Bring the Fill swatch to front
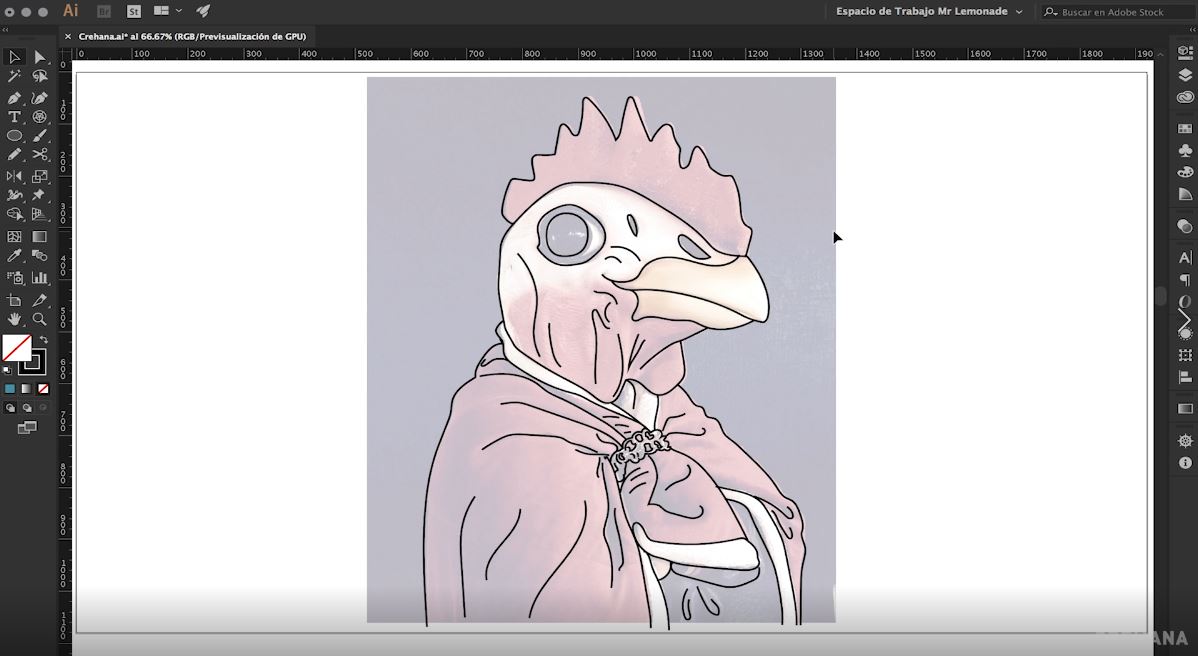This screenshot has width=1198, height=656. point(17,348)
